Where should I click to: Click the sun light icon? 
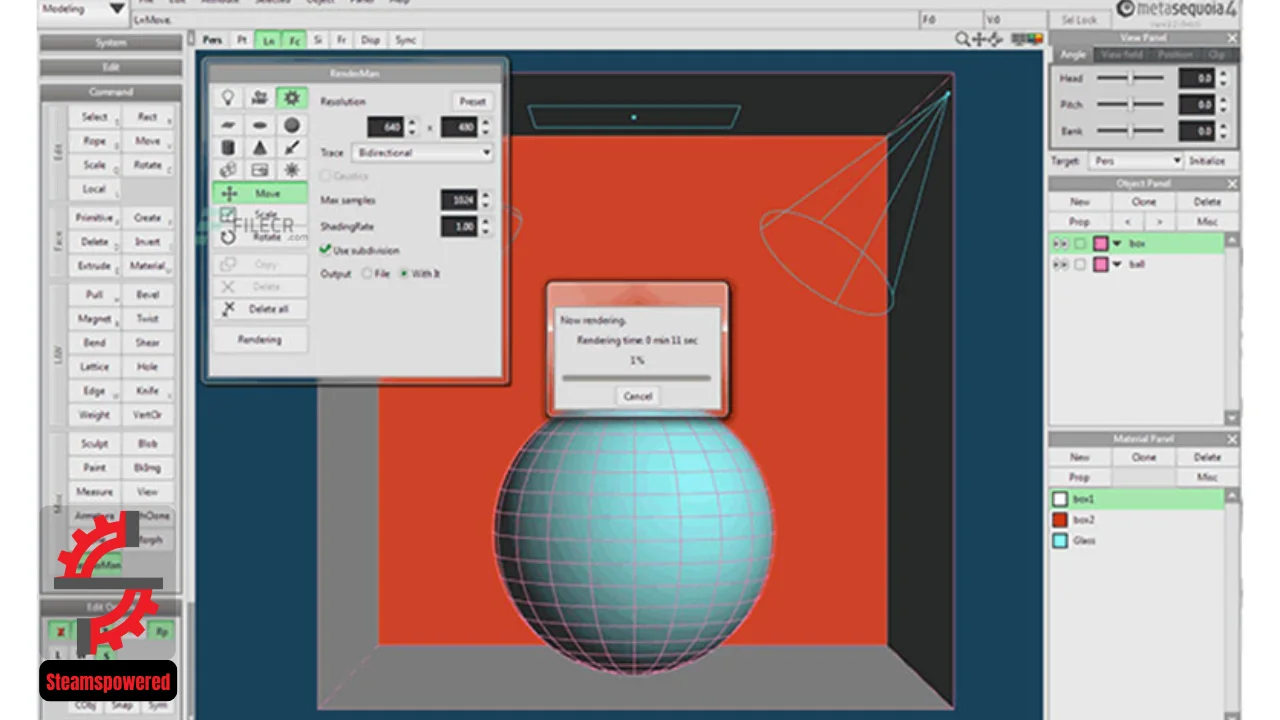click(x=291, y=171)
